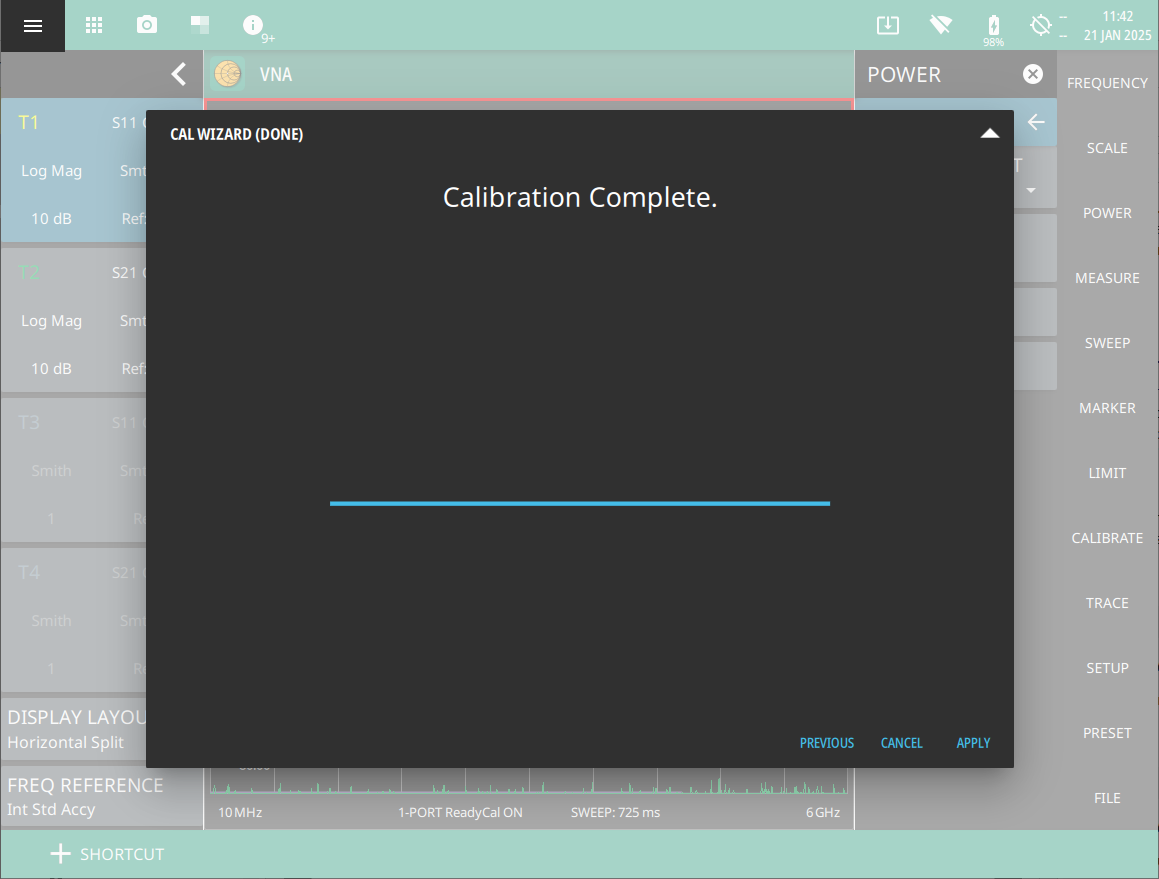
Task: Click the GPS location status icon
Action: pyautogui.click(x=1040, y=26)
